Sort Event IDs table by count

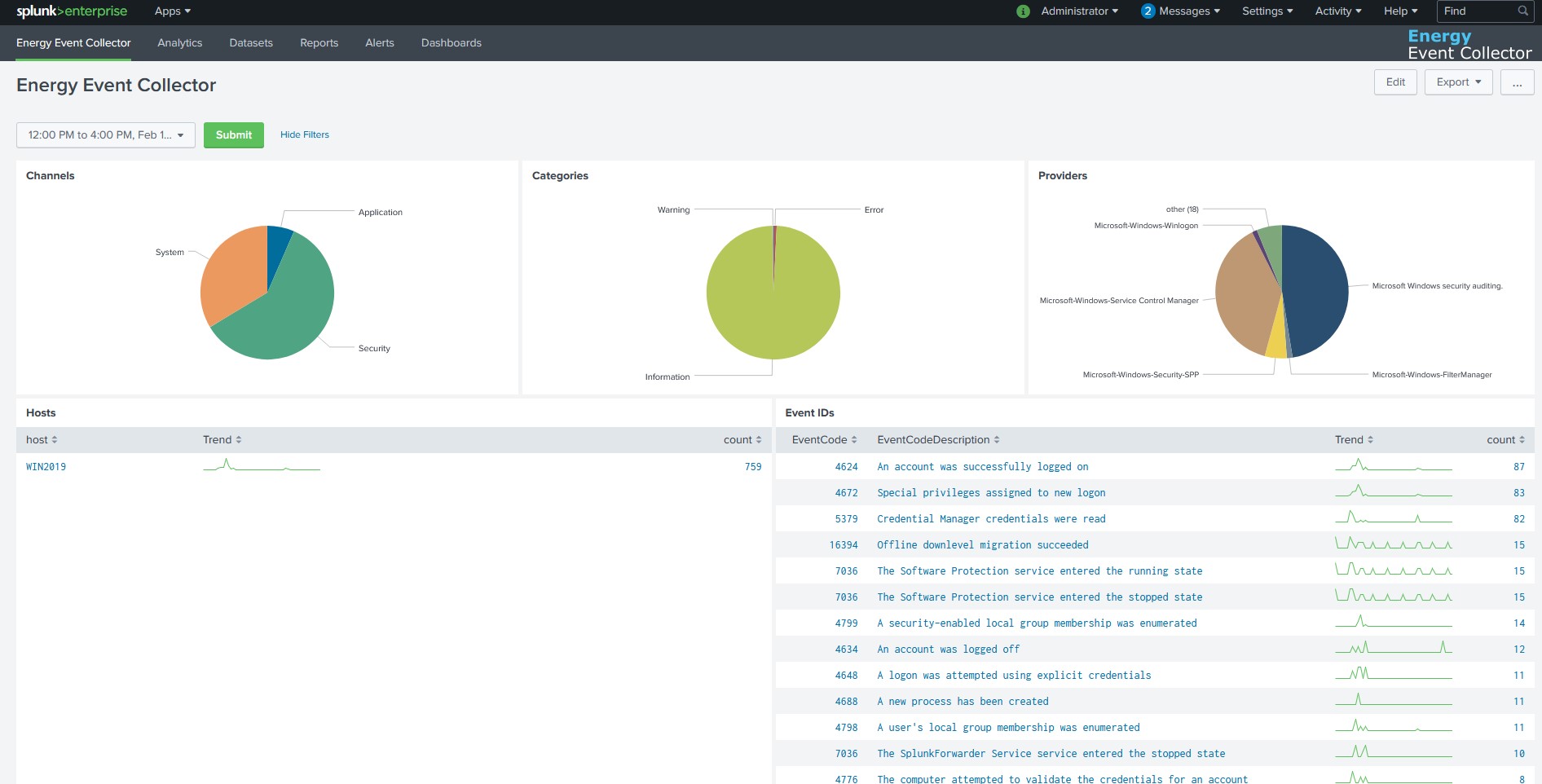[x=1505, y=440]
